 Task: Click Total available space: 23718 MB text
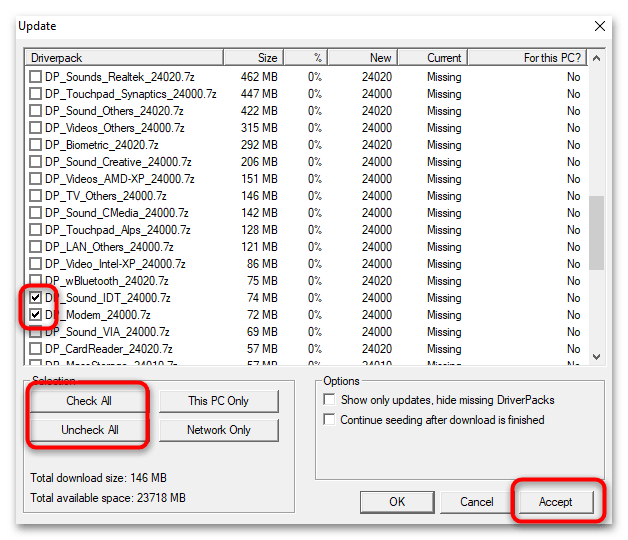pos(108,498)
